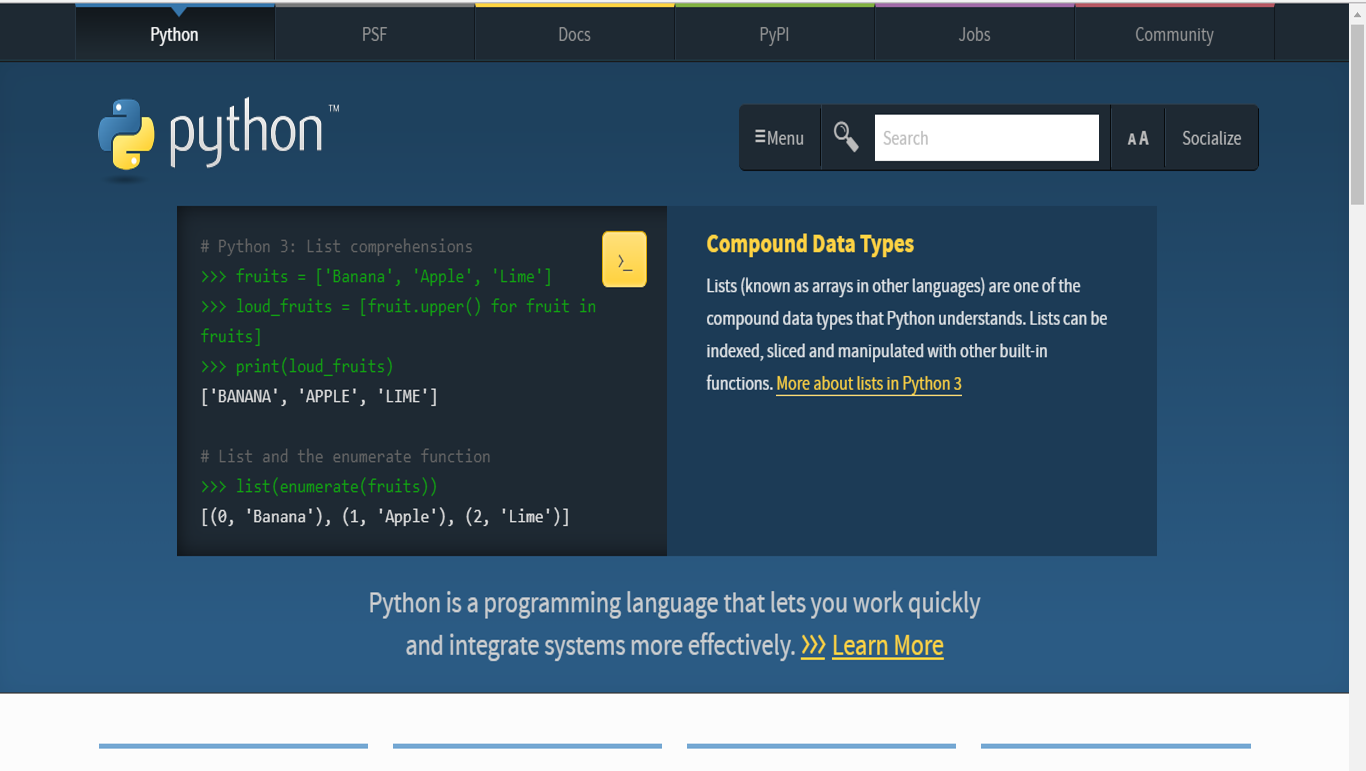Open the Docs tab

coord(573,33)
